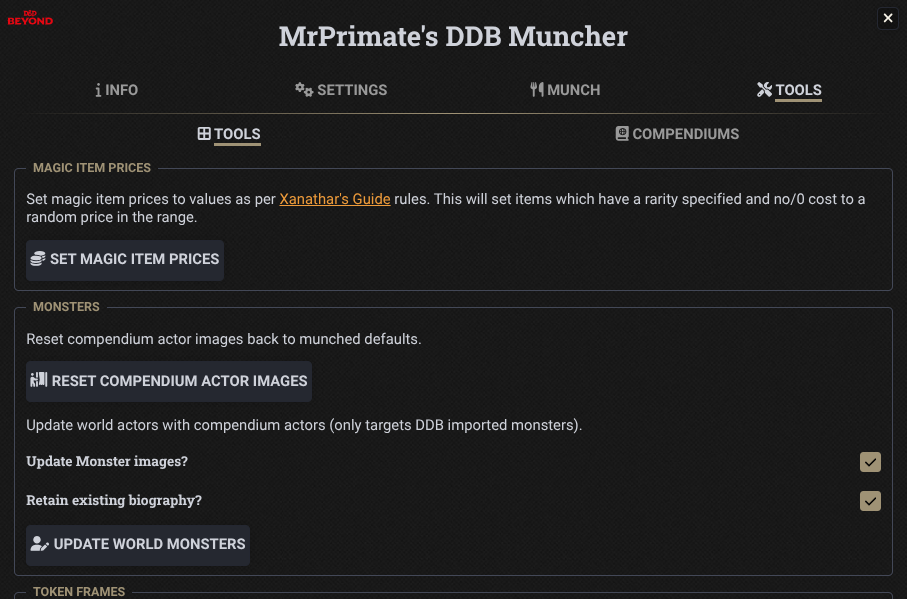The height and width of the screenshot is (599, 907).
Task: Select the top-level Tools tab
Action: (789, 90)
